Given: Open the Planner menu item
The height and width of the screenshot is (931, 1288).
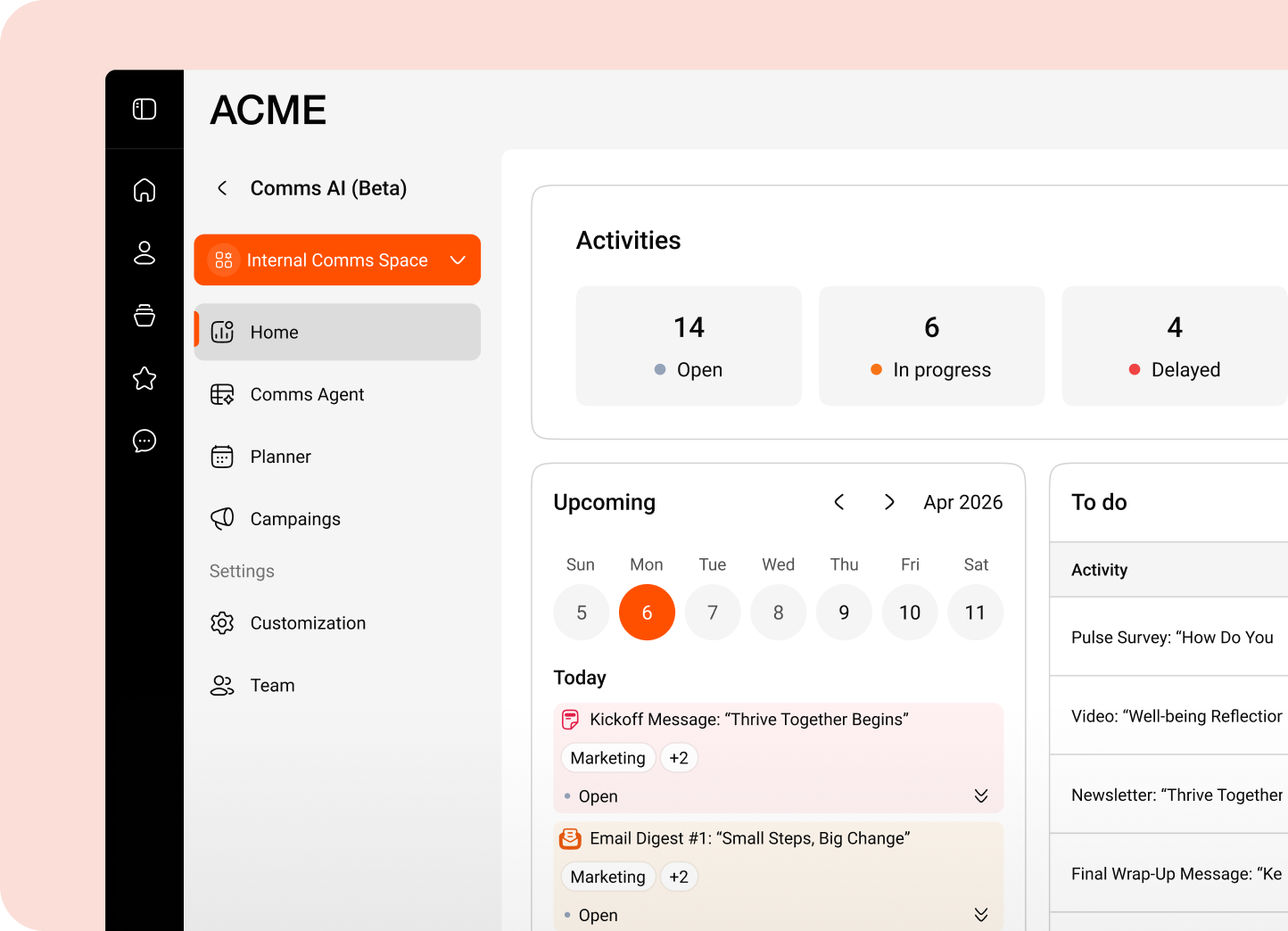Looking at the screenshot, I should (280, 457).
